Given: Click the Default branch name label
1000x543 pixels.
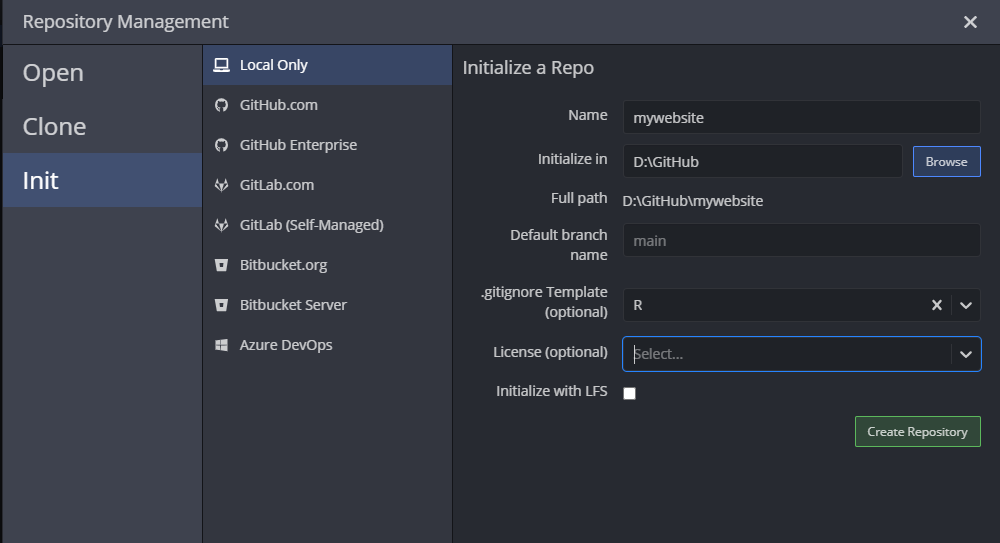Looking at the screenshot, I should click(559, 245).
